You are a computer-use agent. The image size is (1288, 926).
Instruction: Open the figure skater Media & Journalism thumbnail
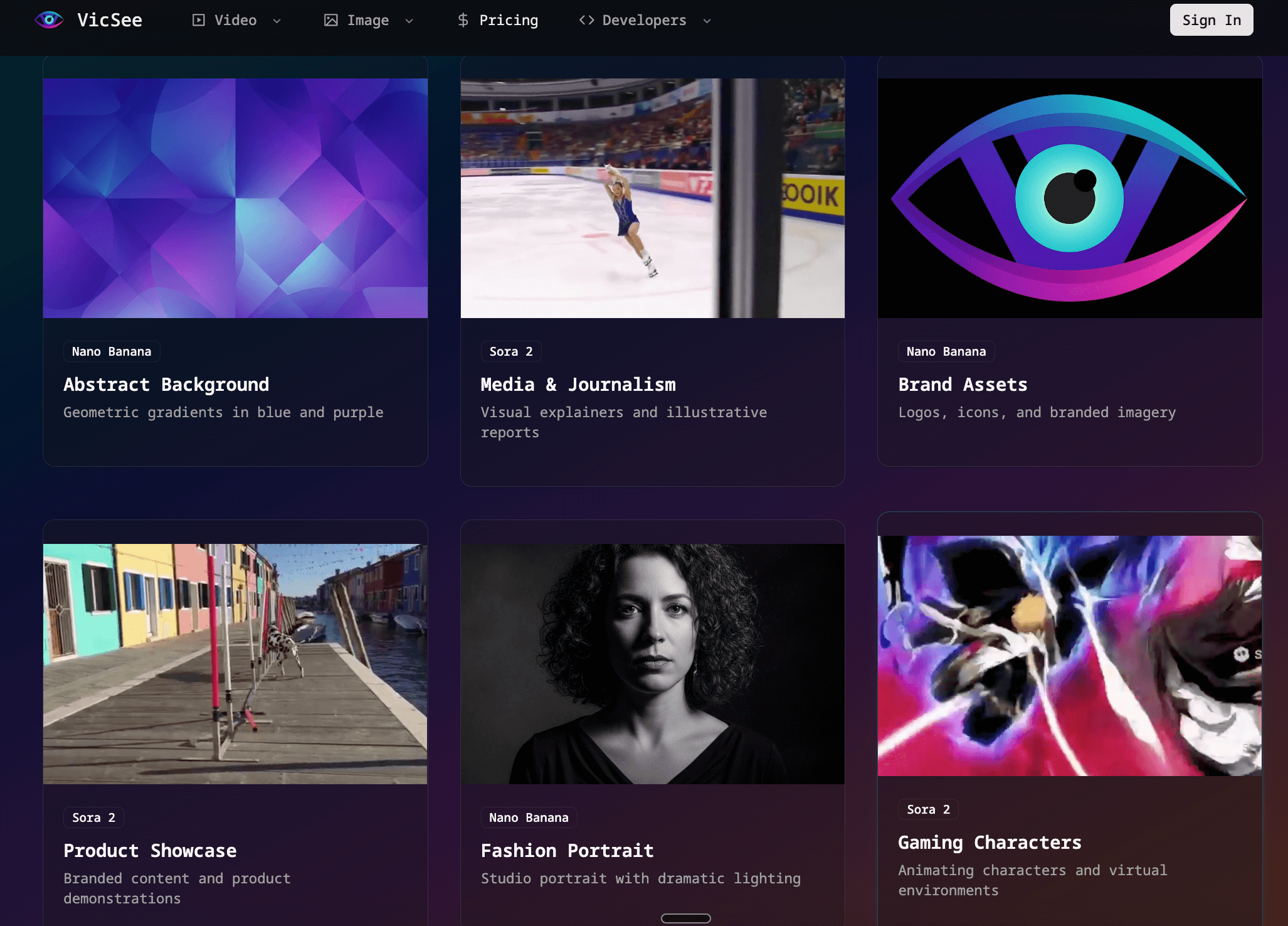pos(652,198)
